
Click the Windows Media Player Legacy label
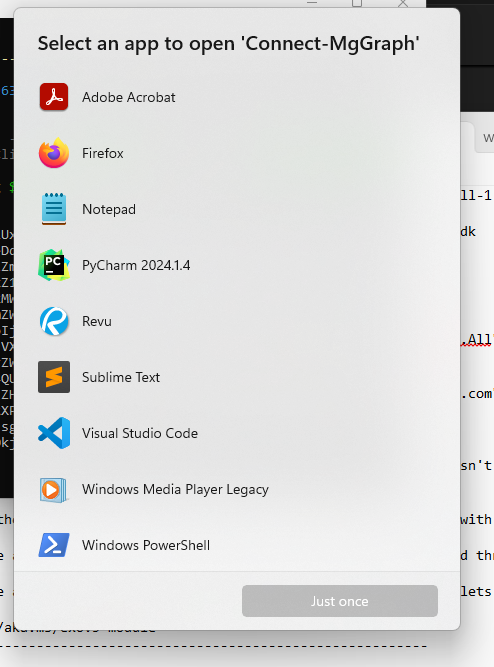pos(175,490)
